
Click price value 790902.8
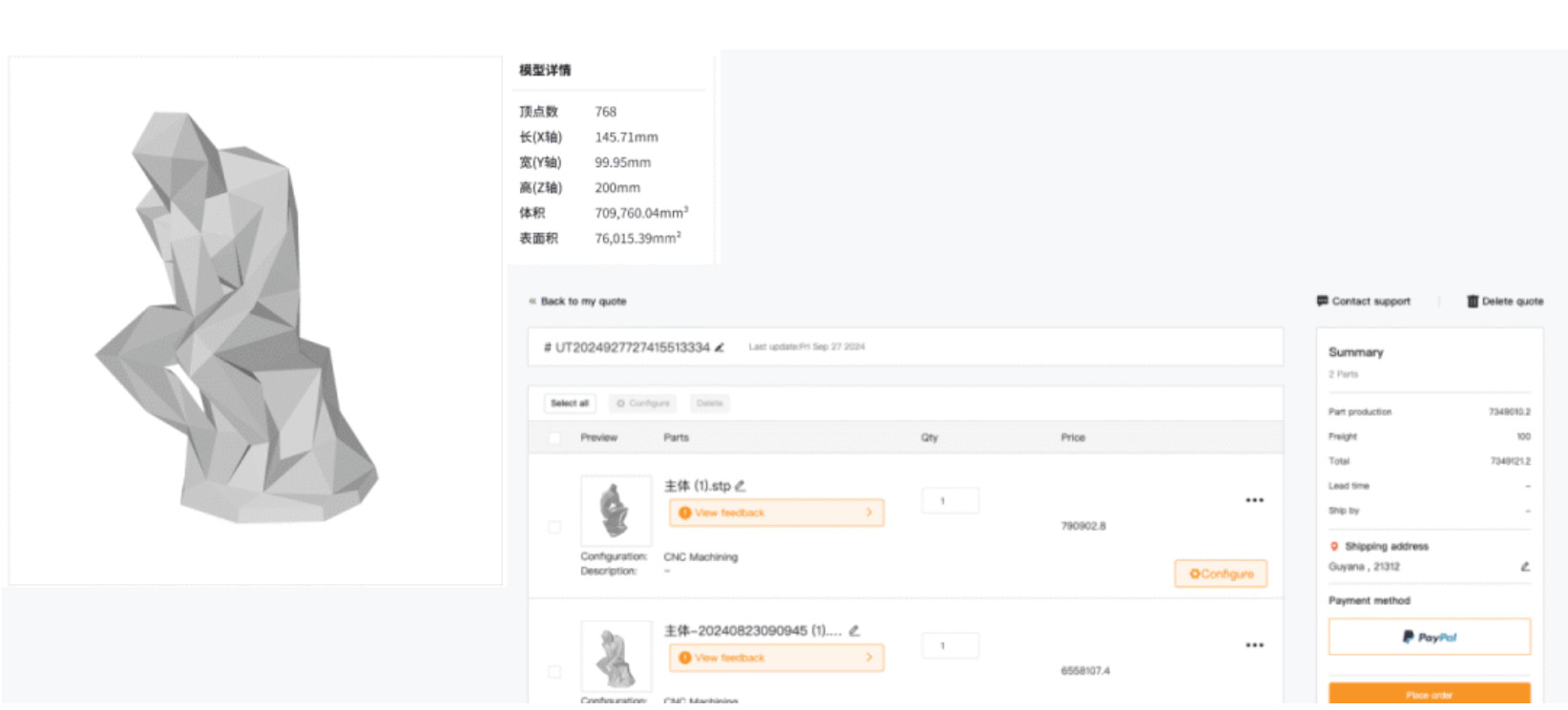[1083, 526]
